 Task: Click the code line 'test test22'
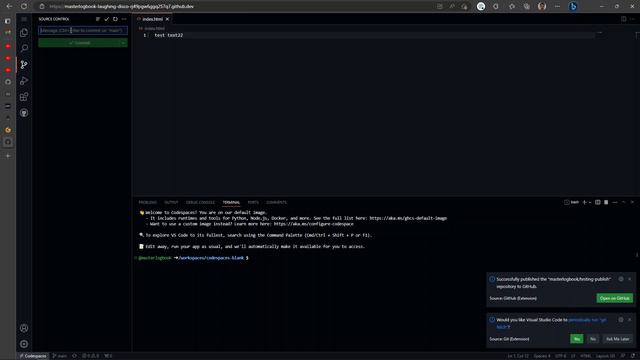[169, 35]
